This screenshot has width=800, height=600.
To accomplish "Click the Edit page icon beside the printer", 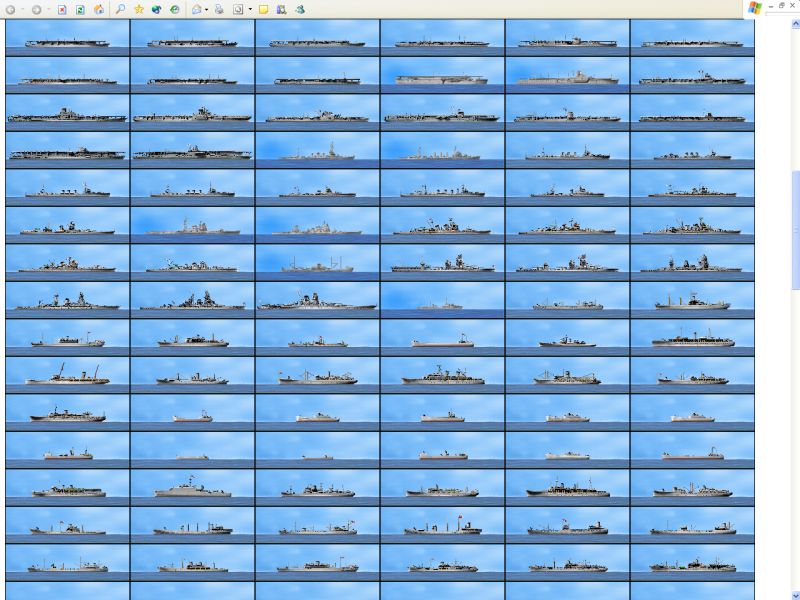I will (x=238, y=9).
